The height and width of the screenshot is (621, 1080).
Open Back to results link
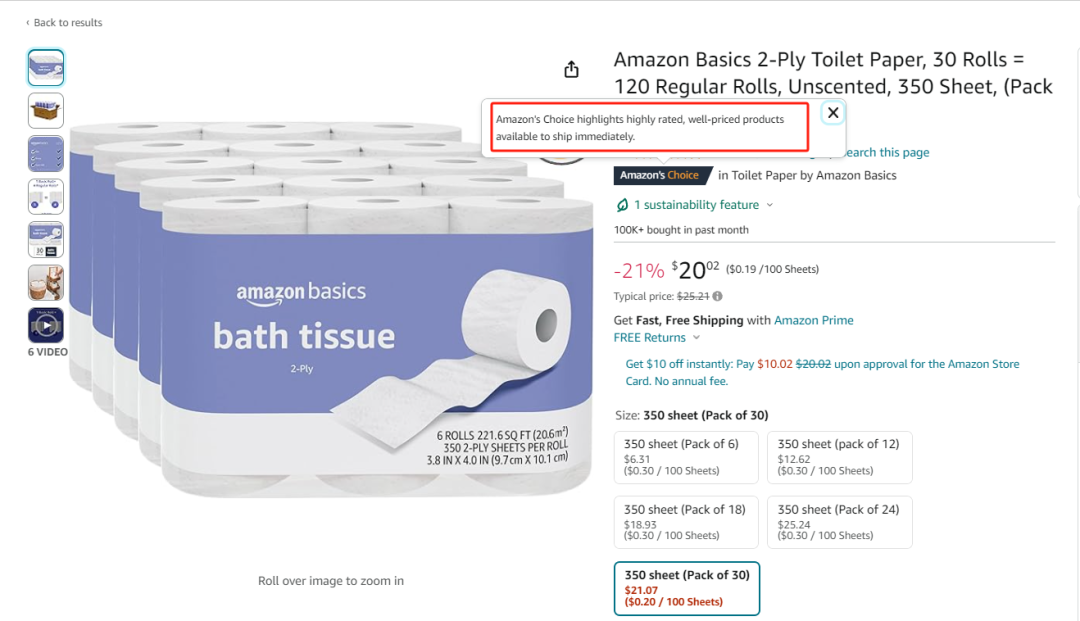coord(66,22)
